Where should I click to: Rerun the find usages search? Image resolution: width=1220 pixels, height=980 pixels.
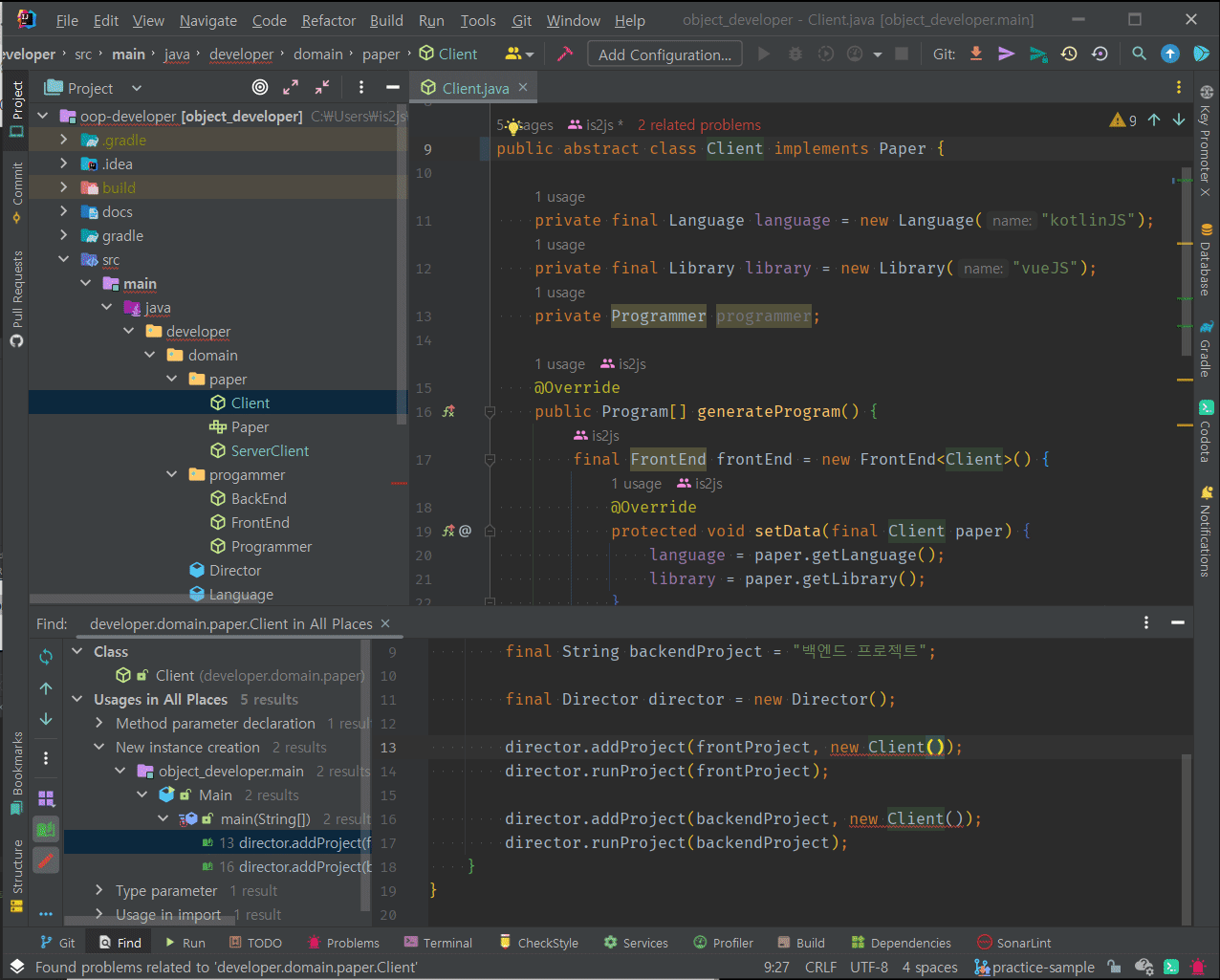46,657
